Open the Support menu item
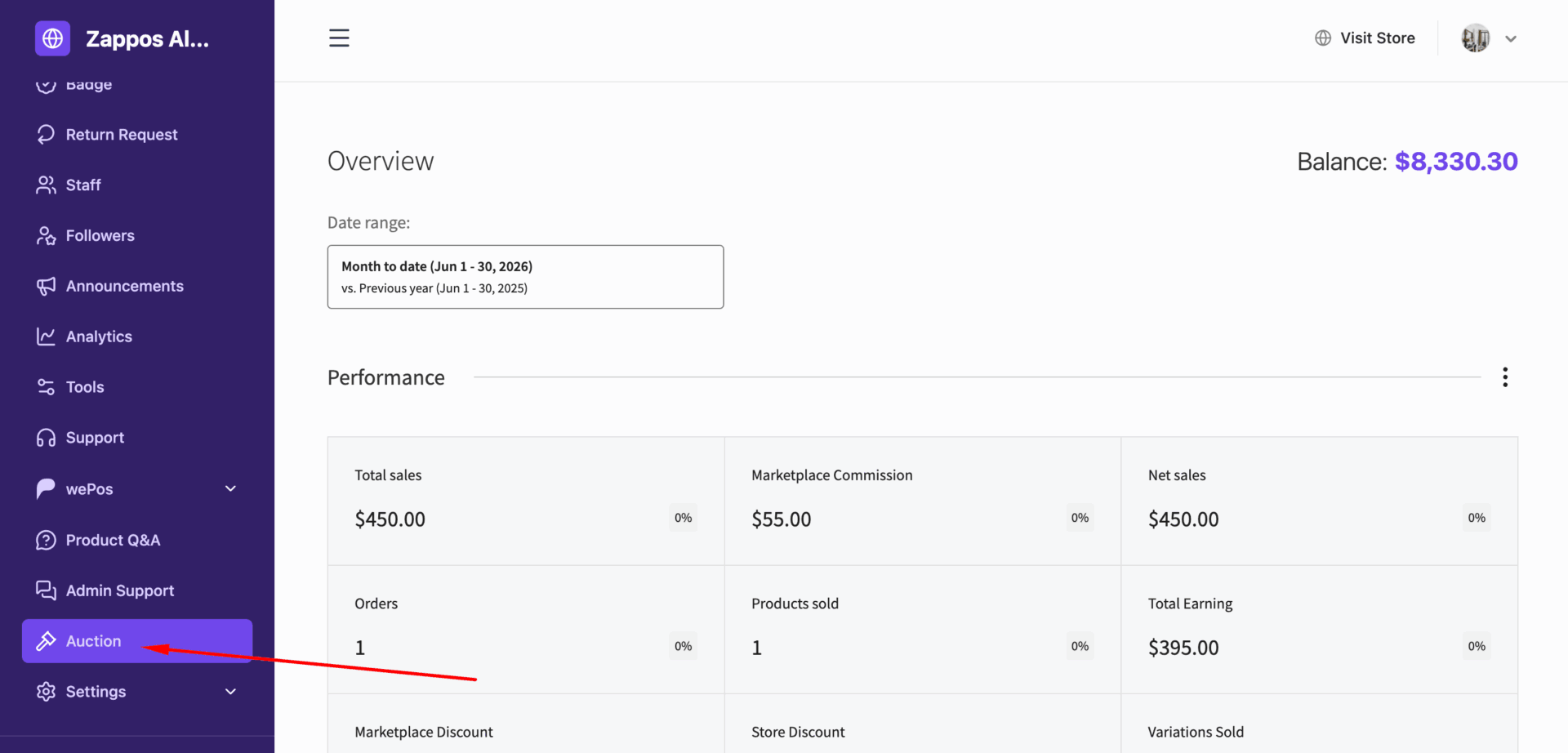 [137, 438]
